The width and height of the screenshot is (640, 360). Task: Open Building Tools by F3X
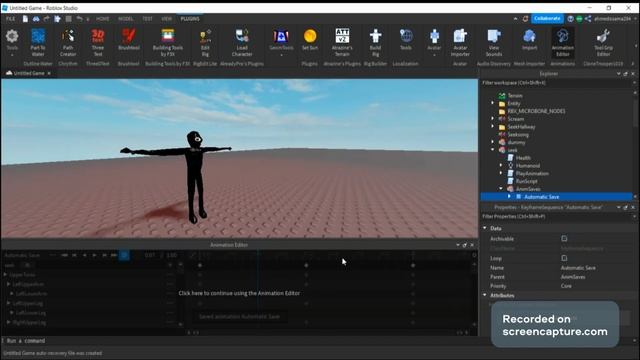point(168,43)
